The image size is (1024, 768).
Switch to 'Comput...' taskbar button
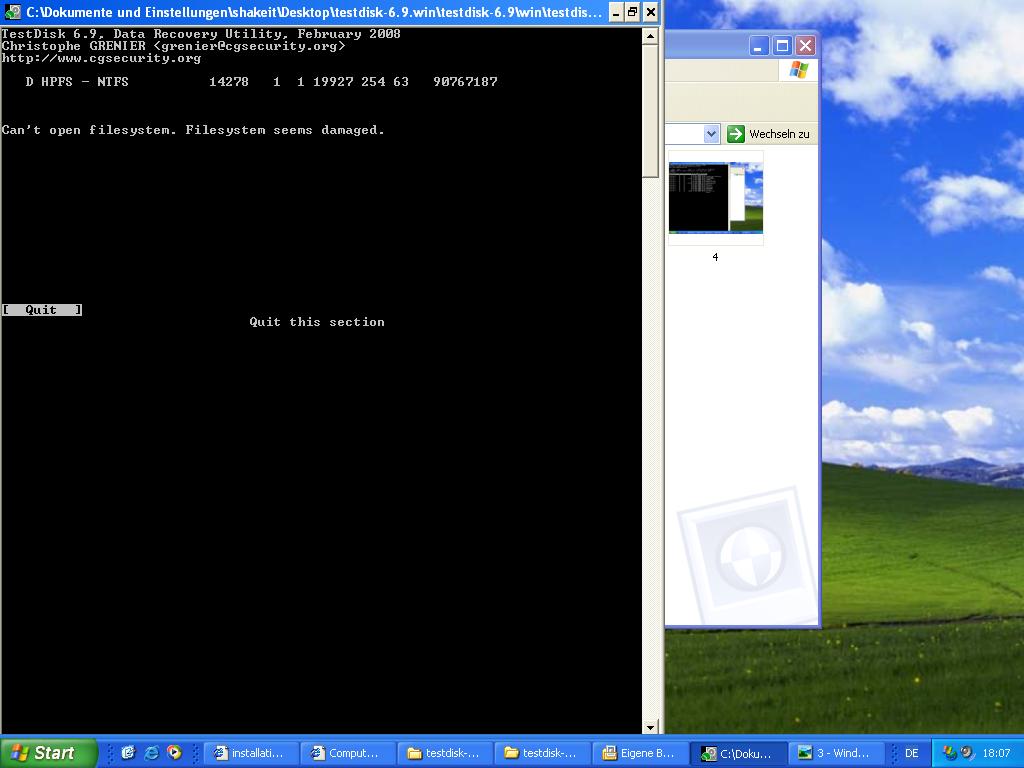click(x=349, y=753)
